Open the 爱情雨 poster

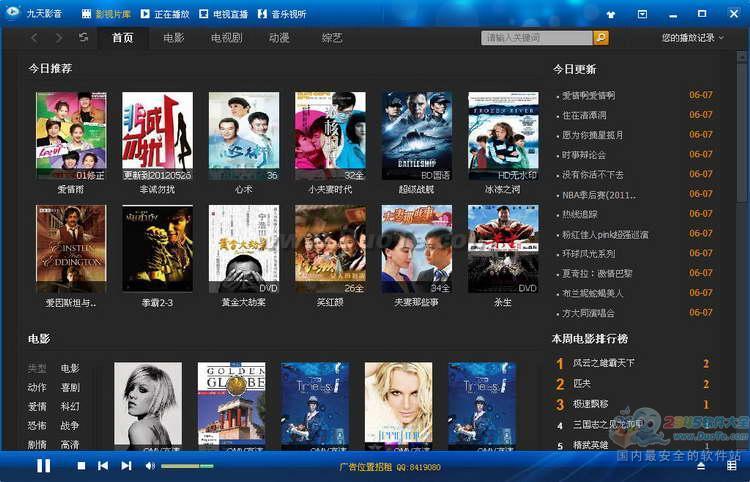(x=71, y=136)
